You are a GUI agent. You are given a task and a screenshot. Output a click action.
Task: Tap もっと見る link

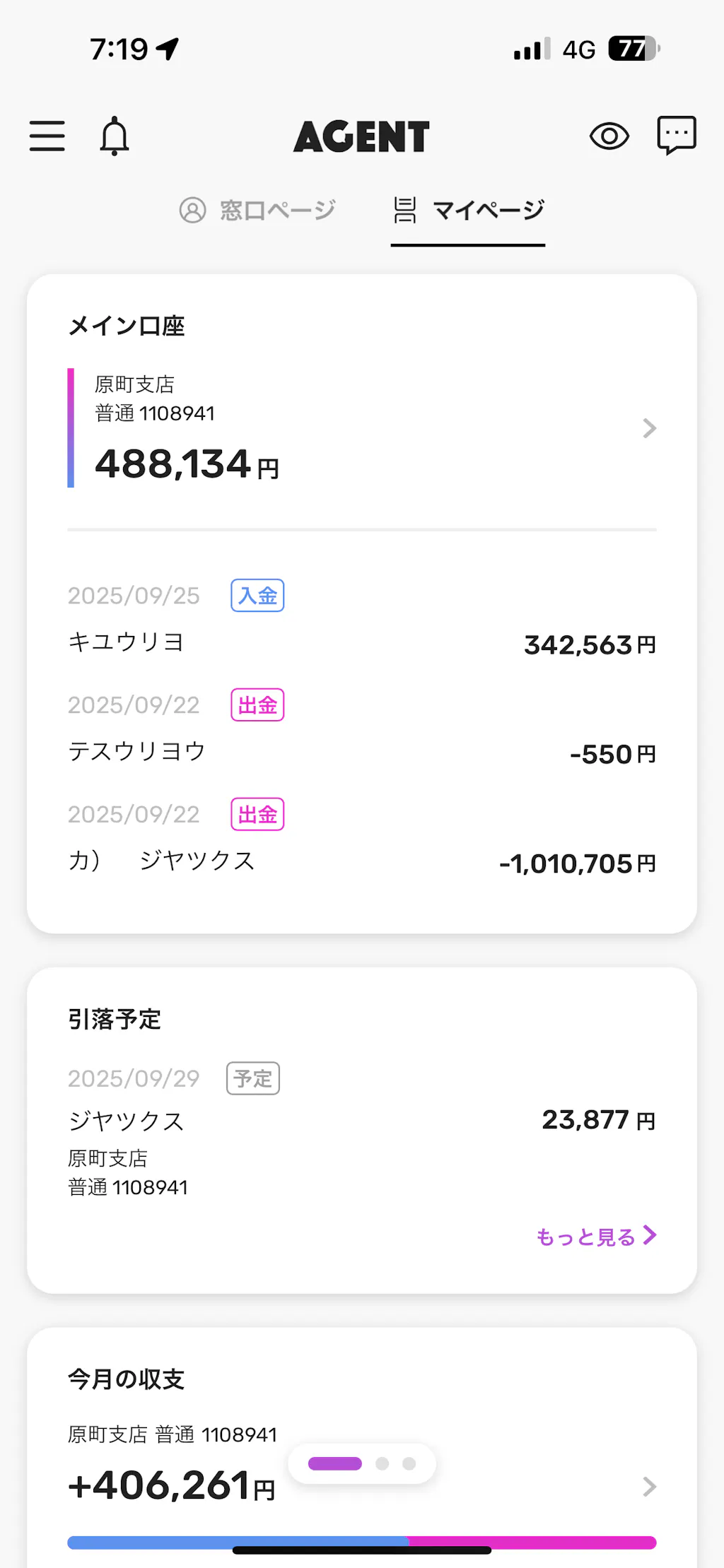595,1237
